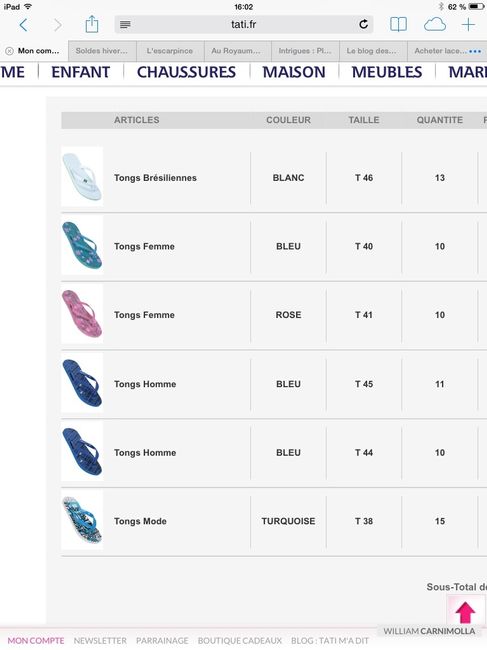This screenshot has width=487, height=650.
Task: Tap pink scroll-to-top arrow button
Action: (x=465, y=612)
